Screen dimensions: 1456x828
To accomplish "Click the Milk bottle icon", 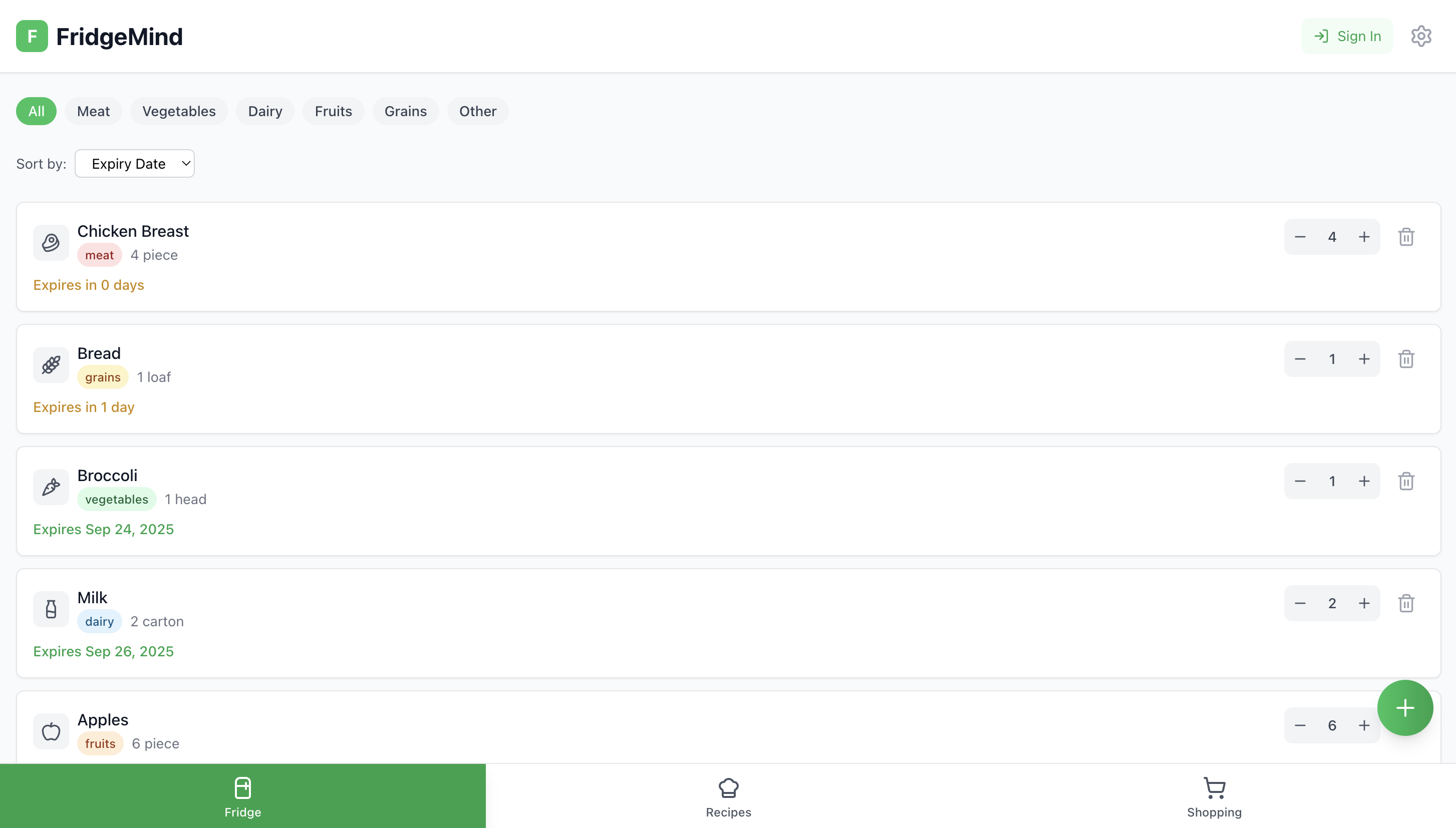I will 51,609.
